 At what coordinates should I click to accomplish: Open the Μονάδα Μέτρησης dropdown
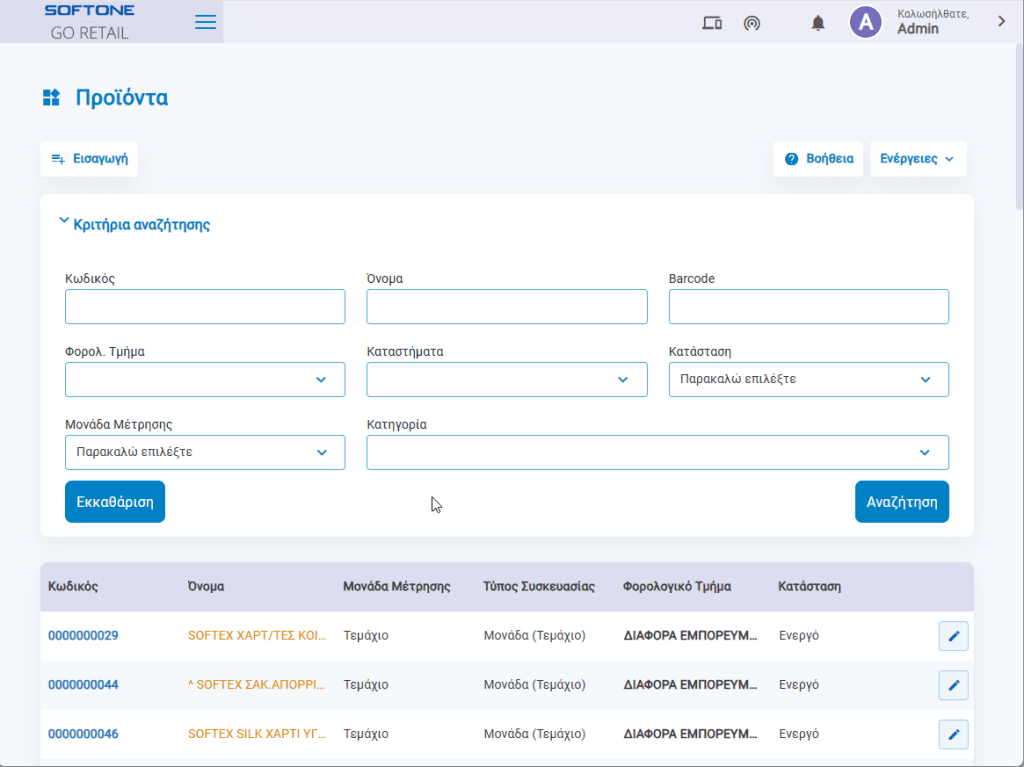pyautogui.click(x=205, y=452)
